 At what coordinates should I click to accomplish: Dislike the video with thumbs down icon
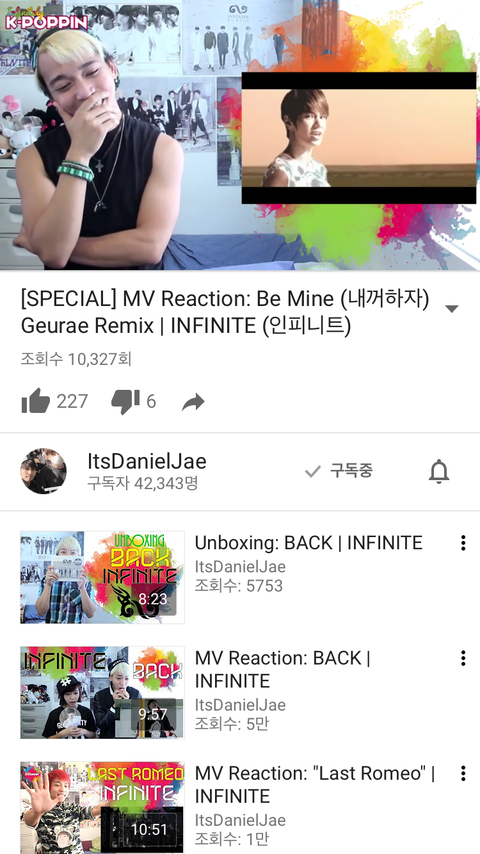(125, 402)
